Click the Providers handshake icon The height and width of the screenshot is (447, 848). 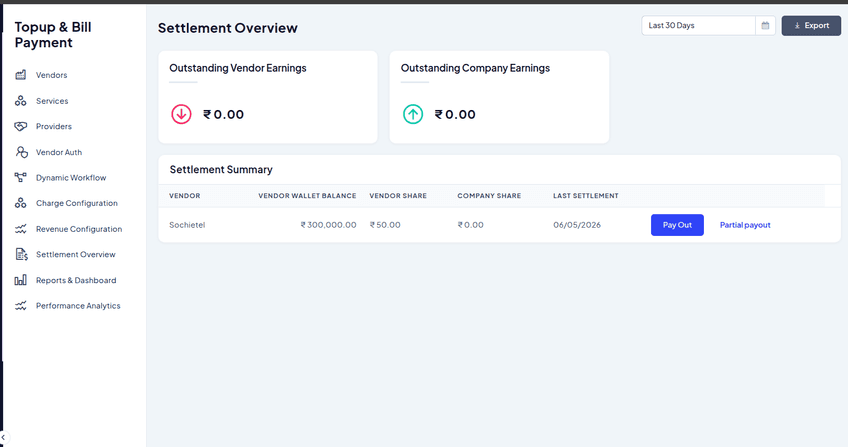point(21,126)
